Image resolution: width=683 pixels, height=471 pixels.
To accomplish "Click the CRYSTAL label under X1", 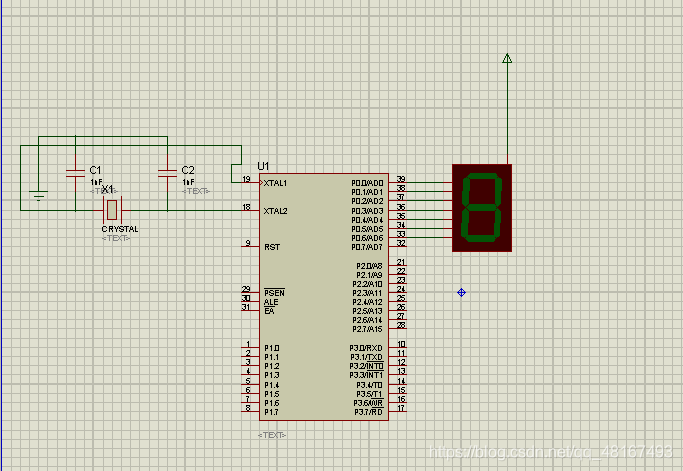I will pyautogui.click(x=120, y=229).
